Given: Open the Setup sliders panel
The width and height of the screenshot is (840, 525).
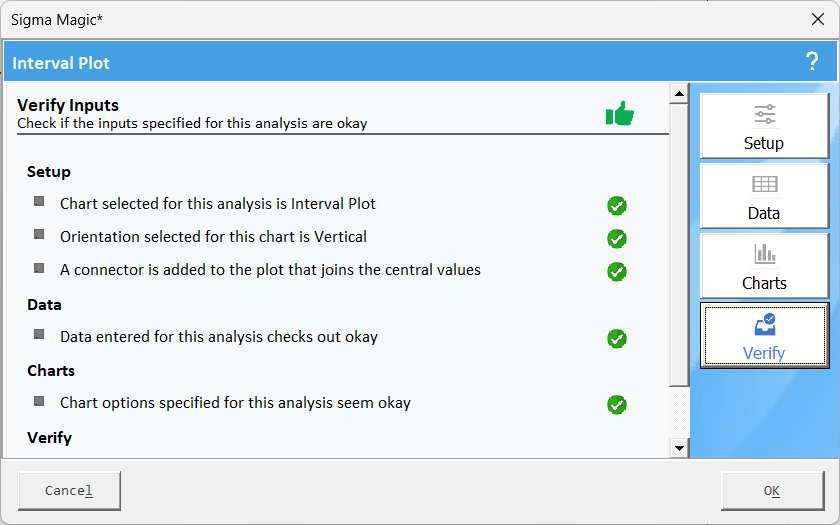Looking at the screenshot, I should 764,126.
